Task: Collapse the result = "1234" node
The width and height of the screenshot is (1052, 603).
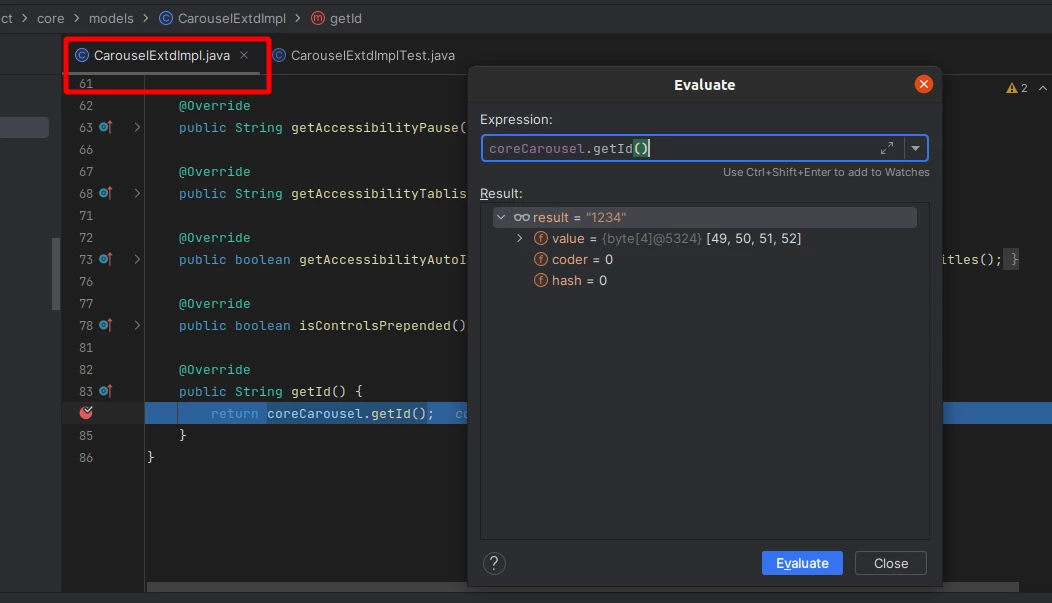Action: click(501, 217)
